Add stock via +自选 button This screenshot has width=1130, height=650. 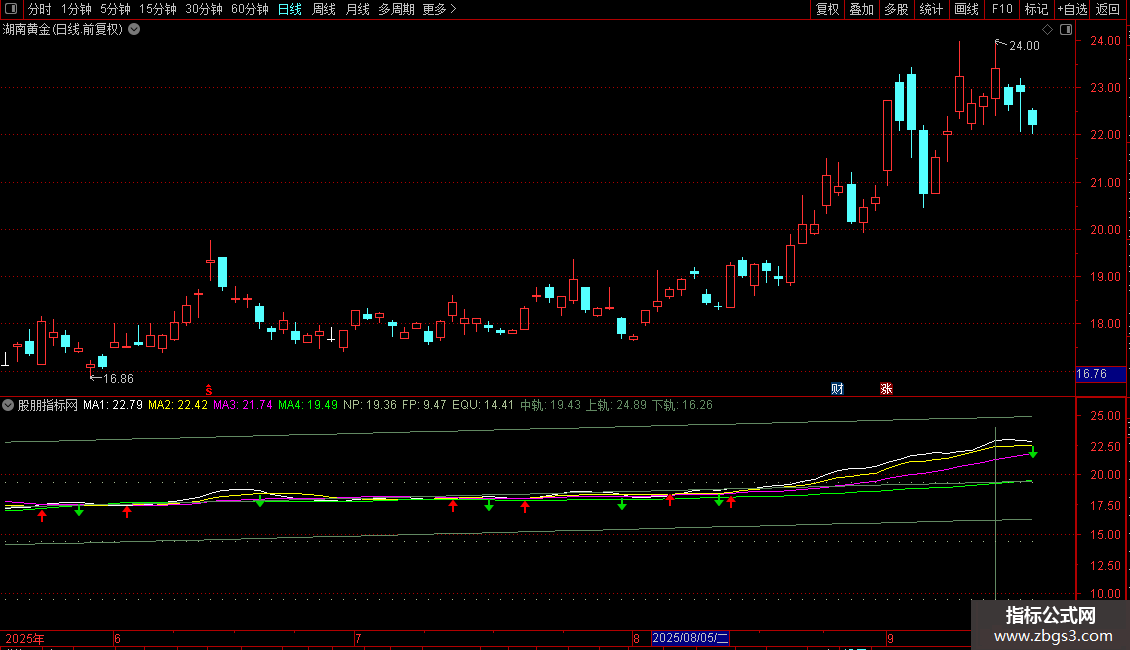(x=1072, y=9)
